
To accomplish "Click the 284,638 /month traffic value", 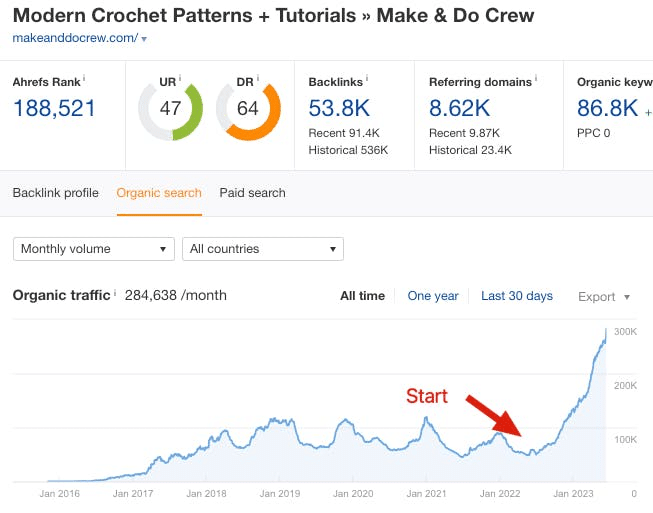I will [176, 295].
